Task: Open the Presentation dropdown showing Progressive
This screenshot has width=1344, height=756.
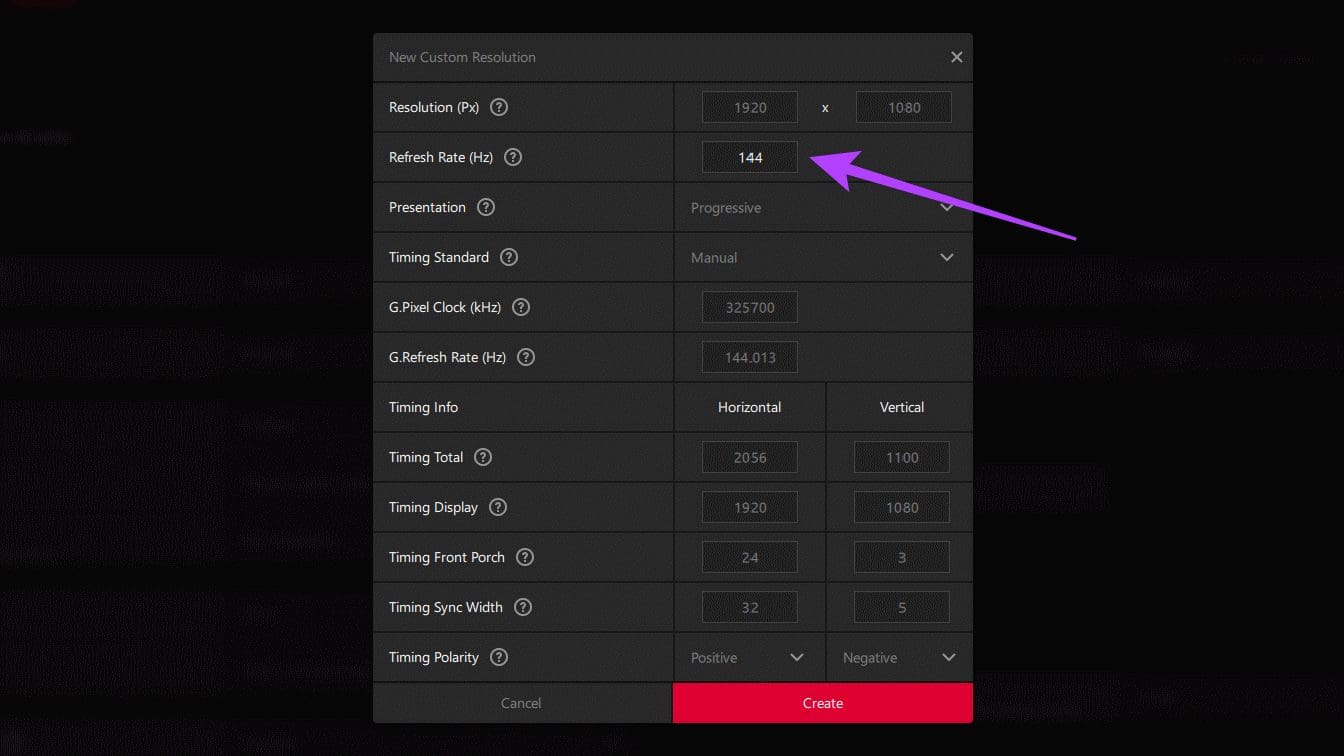Action: (x=822, y=207)
